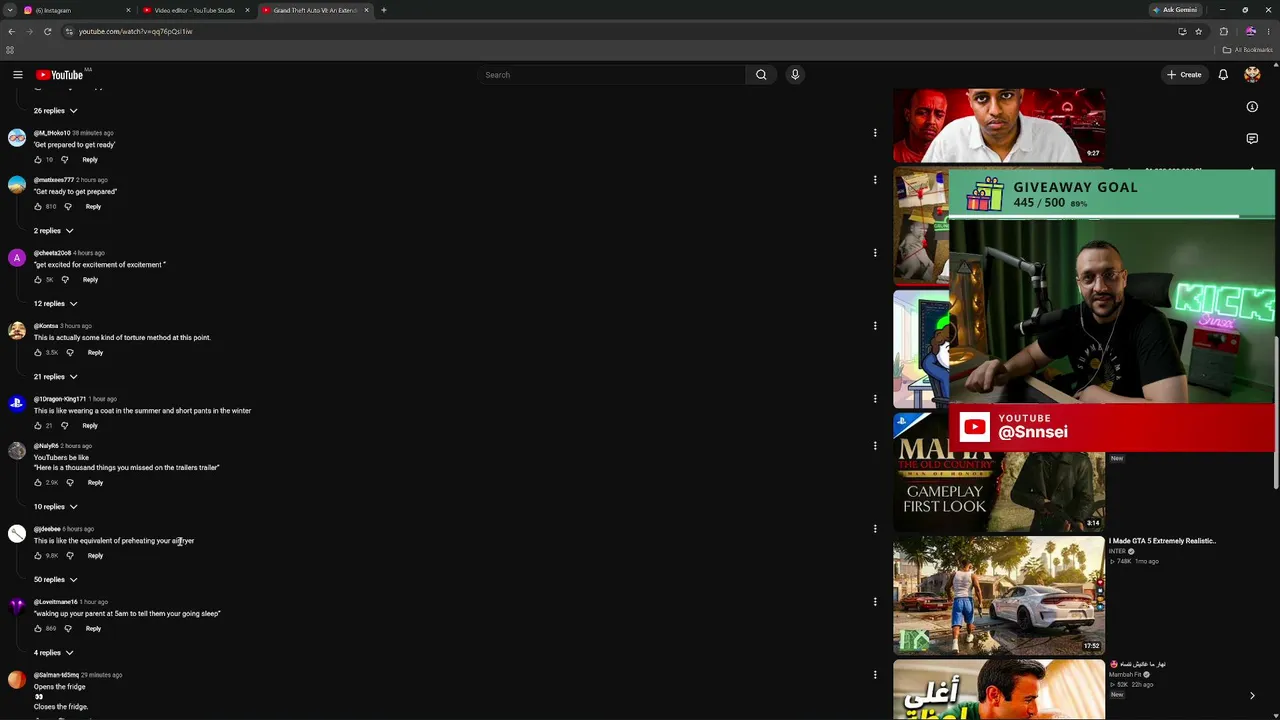Dislike the preheating airfryer comment
This screenshot has height=720, width=1280.
pyautogui.click(x=70, y=556)
